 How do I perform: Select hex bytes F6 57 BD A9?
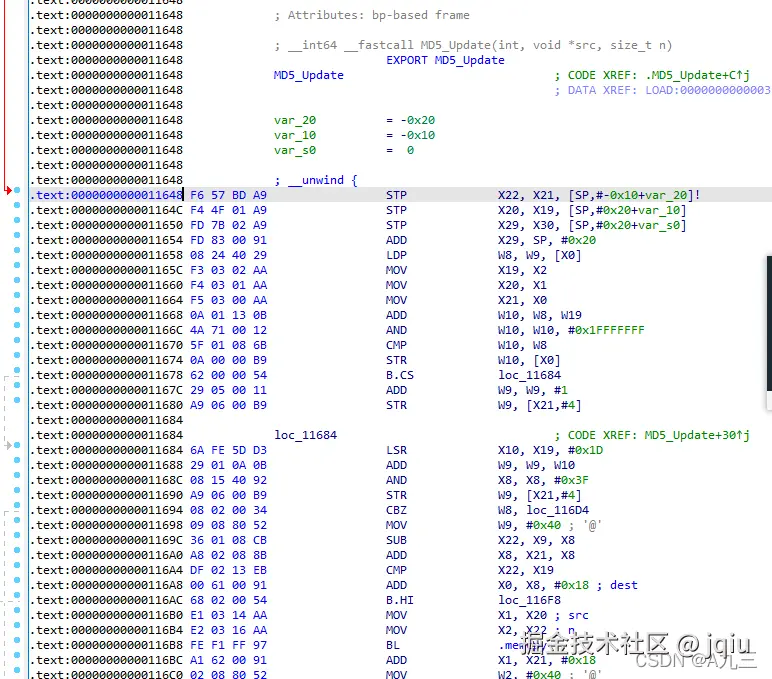tap(228, 195)
